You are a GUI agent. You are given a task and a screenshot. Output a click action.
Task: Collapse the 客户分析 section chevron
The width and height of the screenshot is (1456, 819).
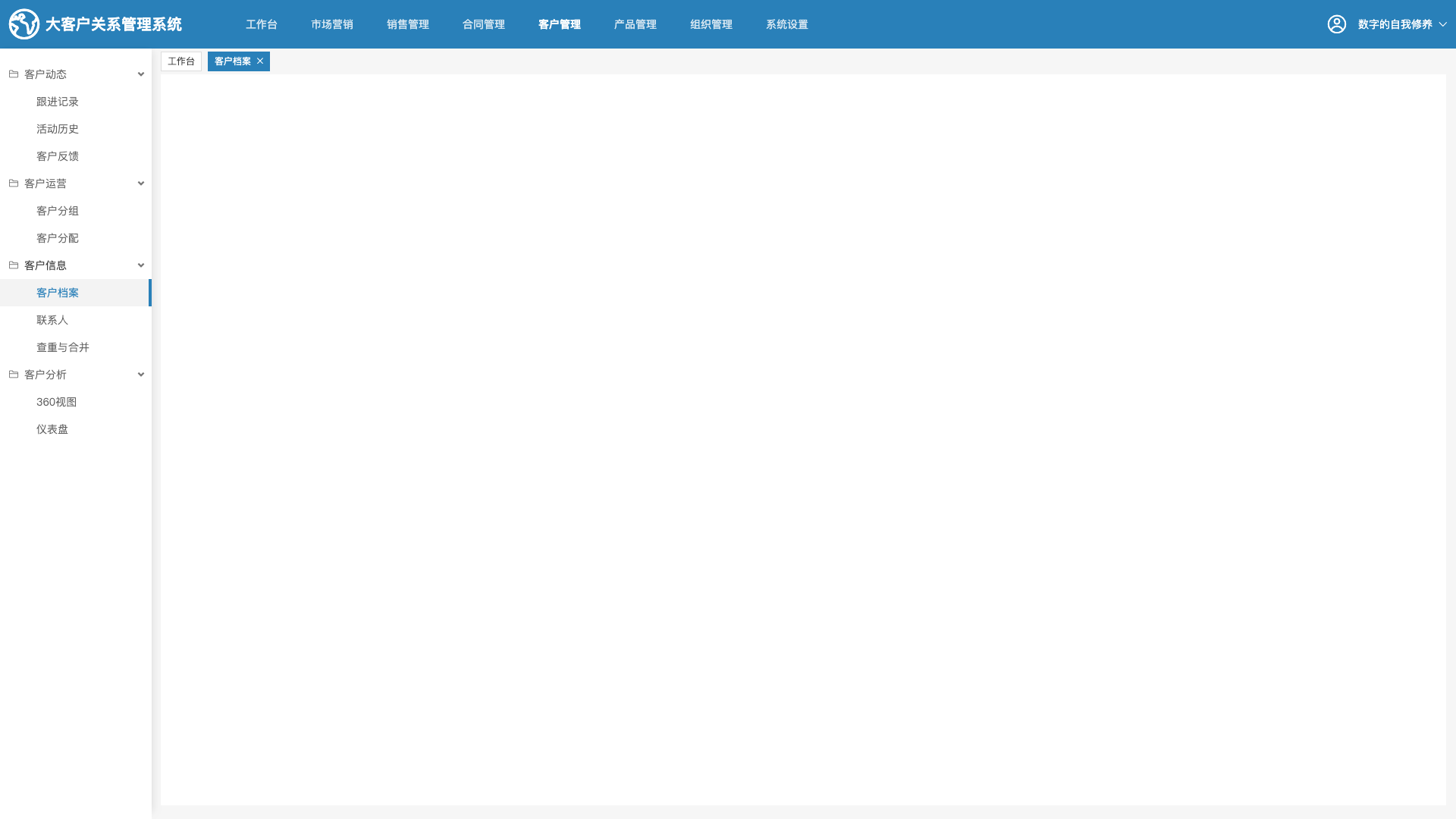click(x=141, y=375)
